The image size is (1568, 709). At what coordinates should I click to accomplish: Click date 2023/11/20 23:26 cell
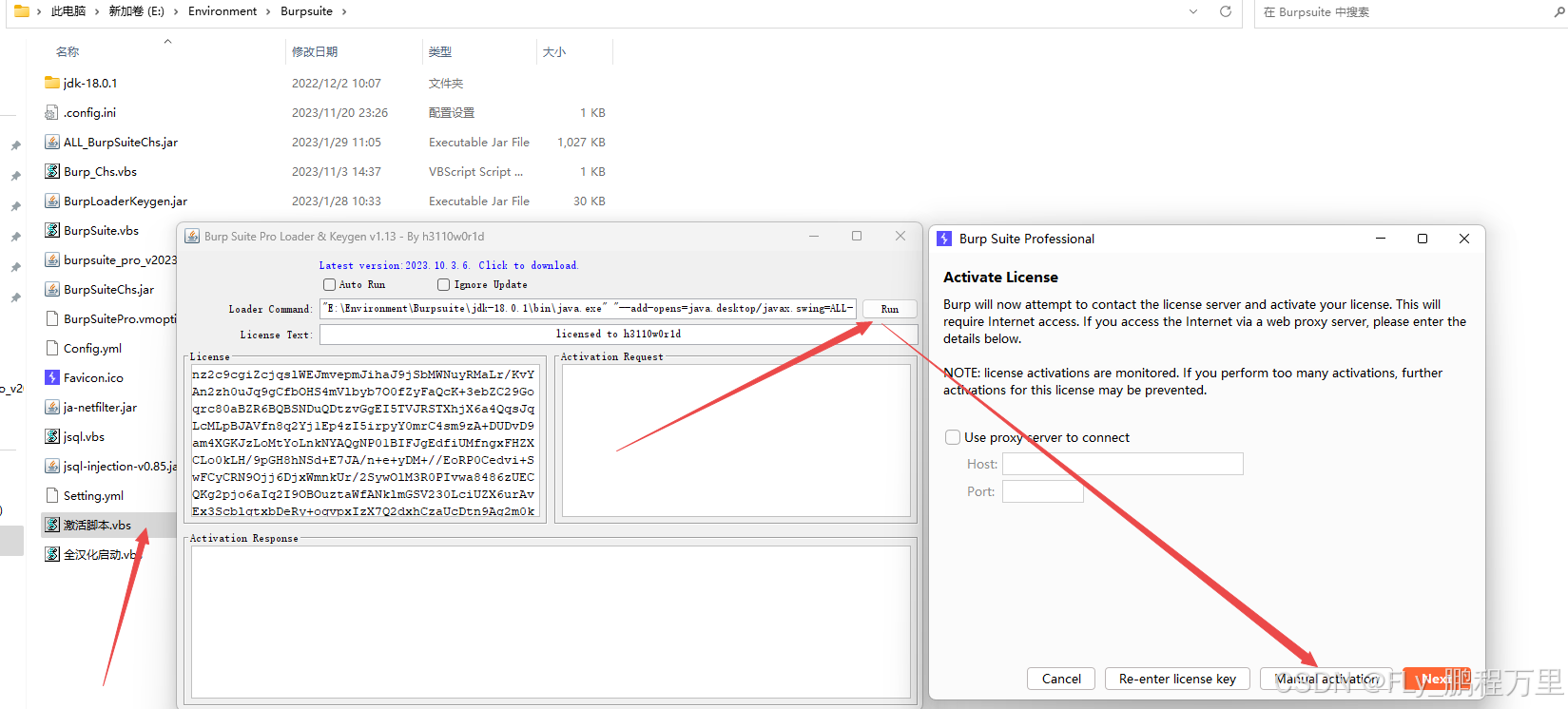339,112
